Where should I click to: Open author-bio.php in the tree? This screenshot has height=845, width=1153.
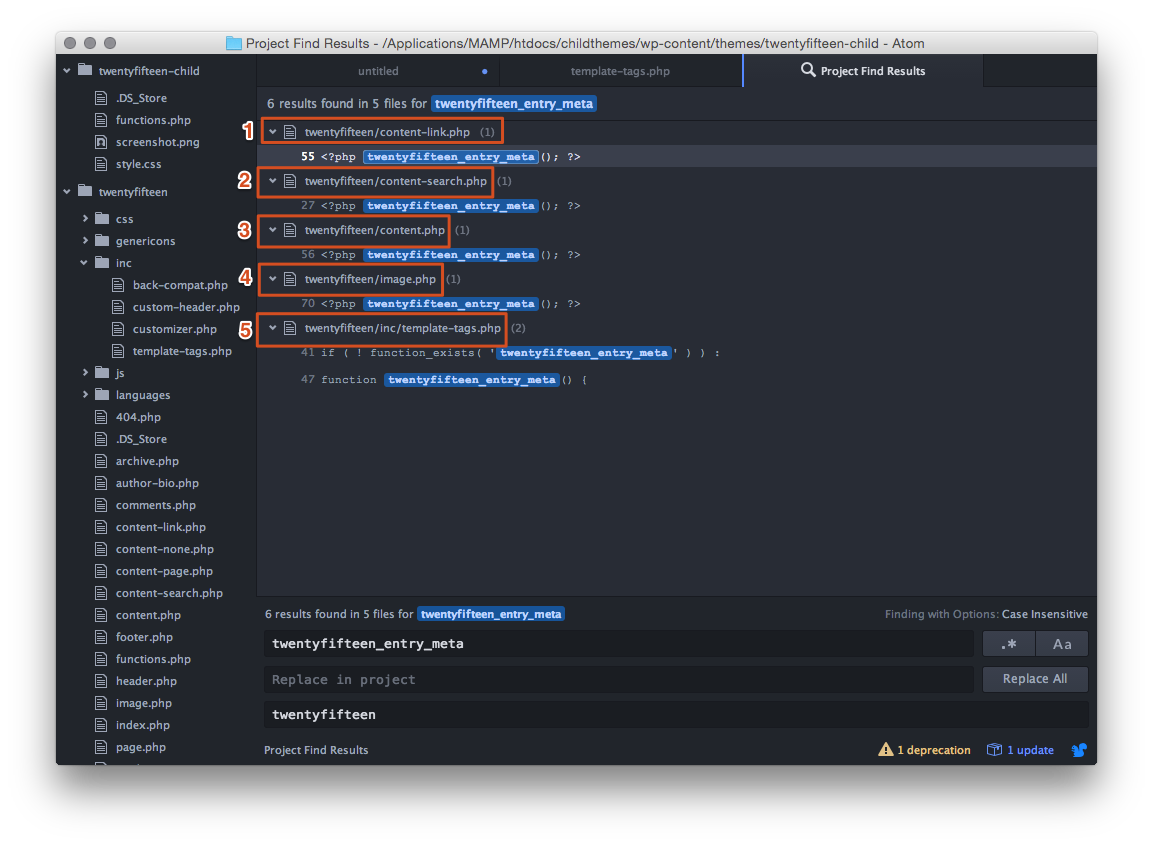tap(157, 483)
